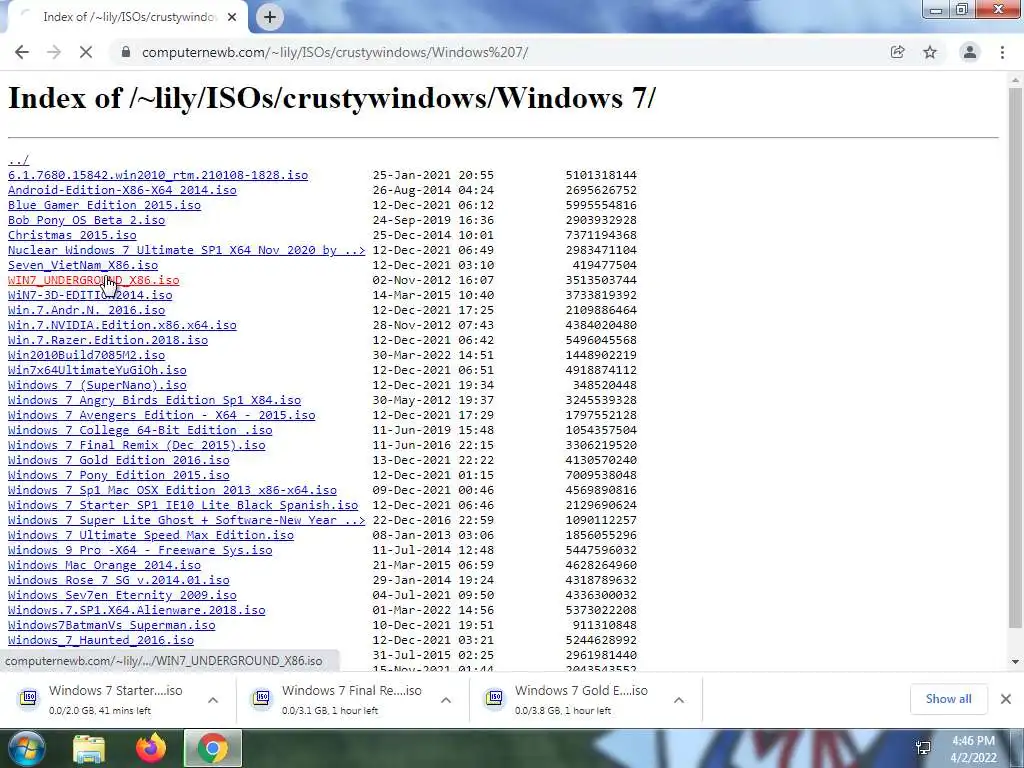Download Windows 7 Avengers Edition ISO
1024x768 pixels.
(x=161, y=415)
